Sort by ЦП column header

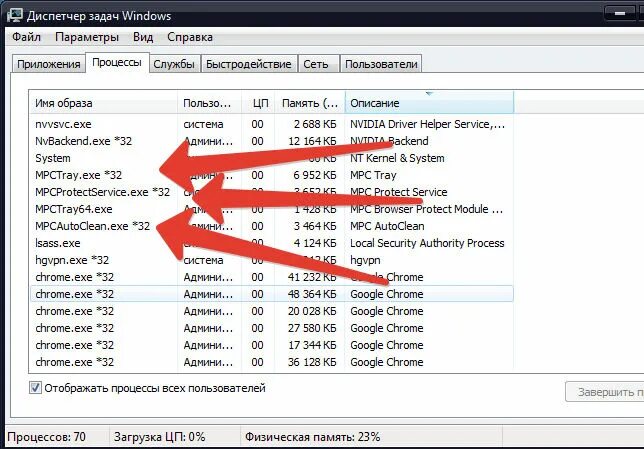tap(259, 103)
